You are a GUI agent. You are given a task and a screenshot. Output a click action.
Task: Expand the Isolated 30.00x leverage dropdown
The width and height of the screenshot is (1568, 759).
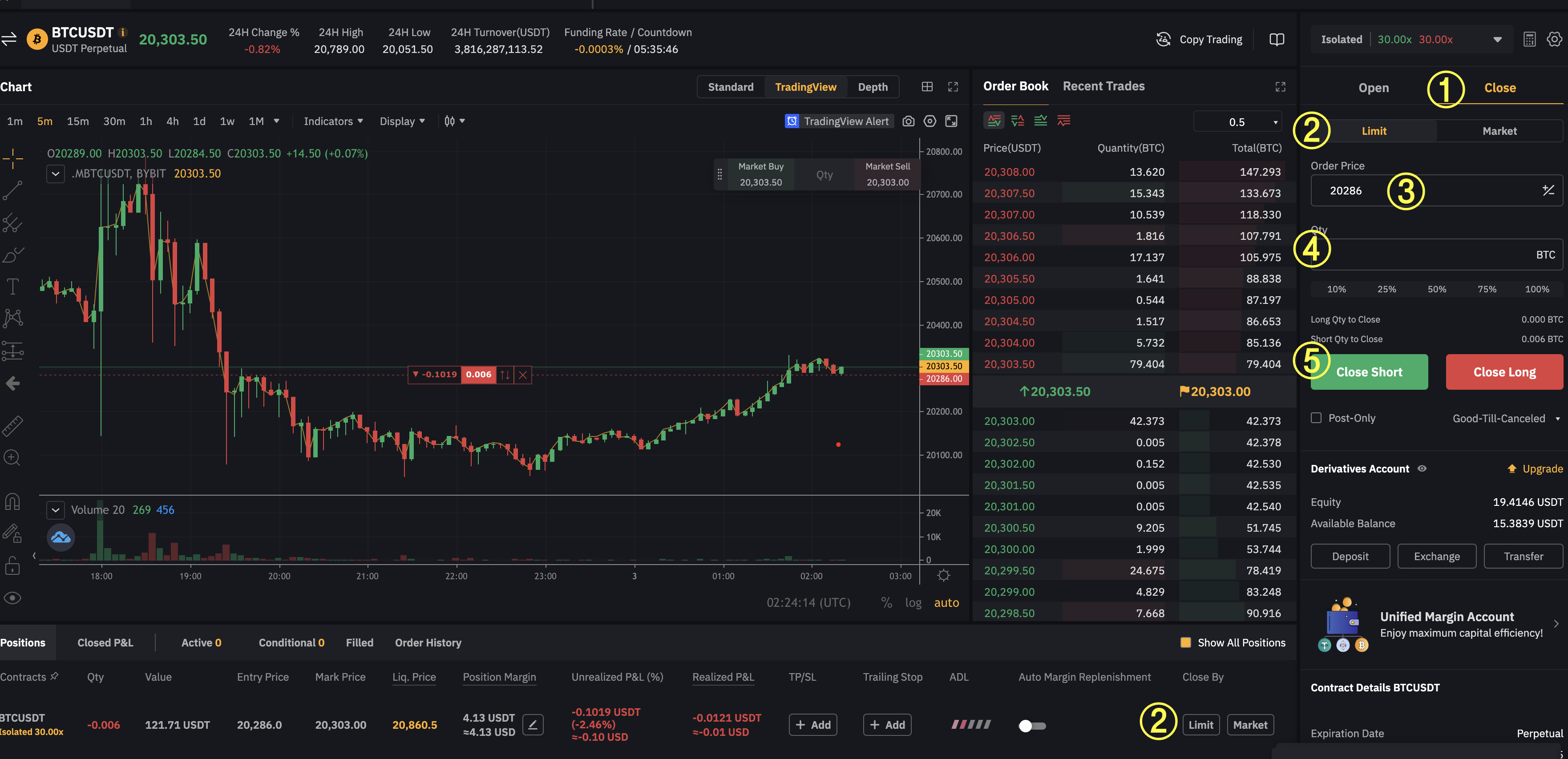(x=1497, y=40)
